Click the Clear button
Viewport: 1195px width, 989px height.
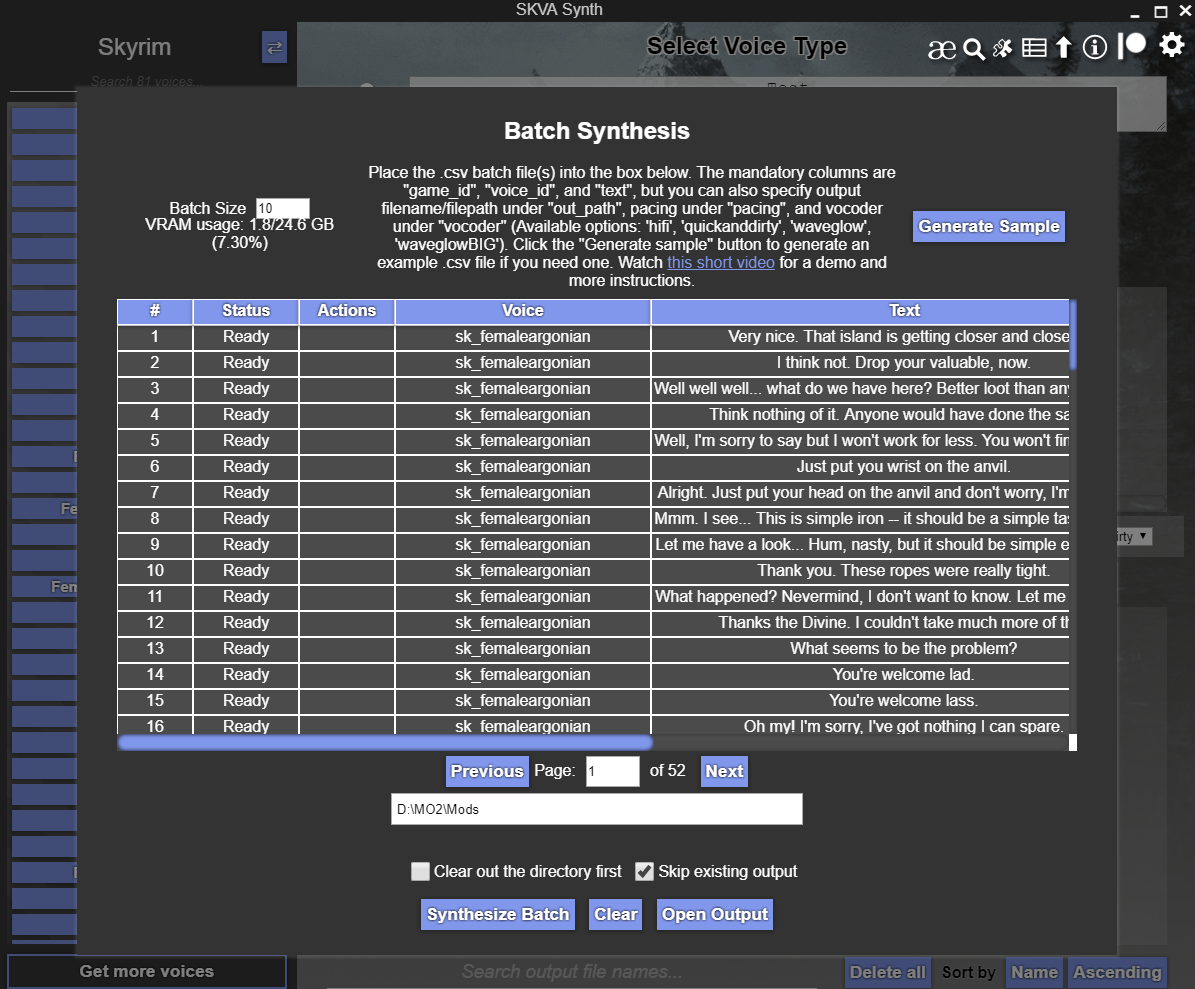[x=615, y=914]
